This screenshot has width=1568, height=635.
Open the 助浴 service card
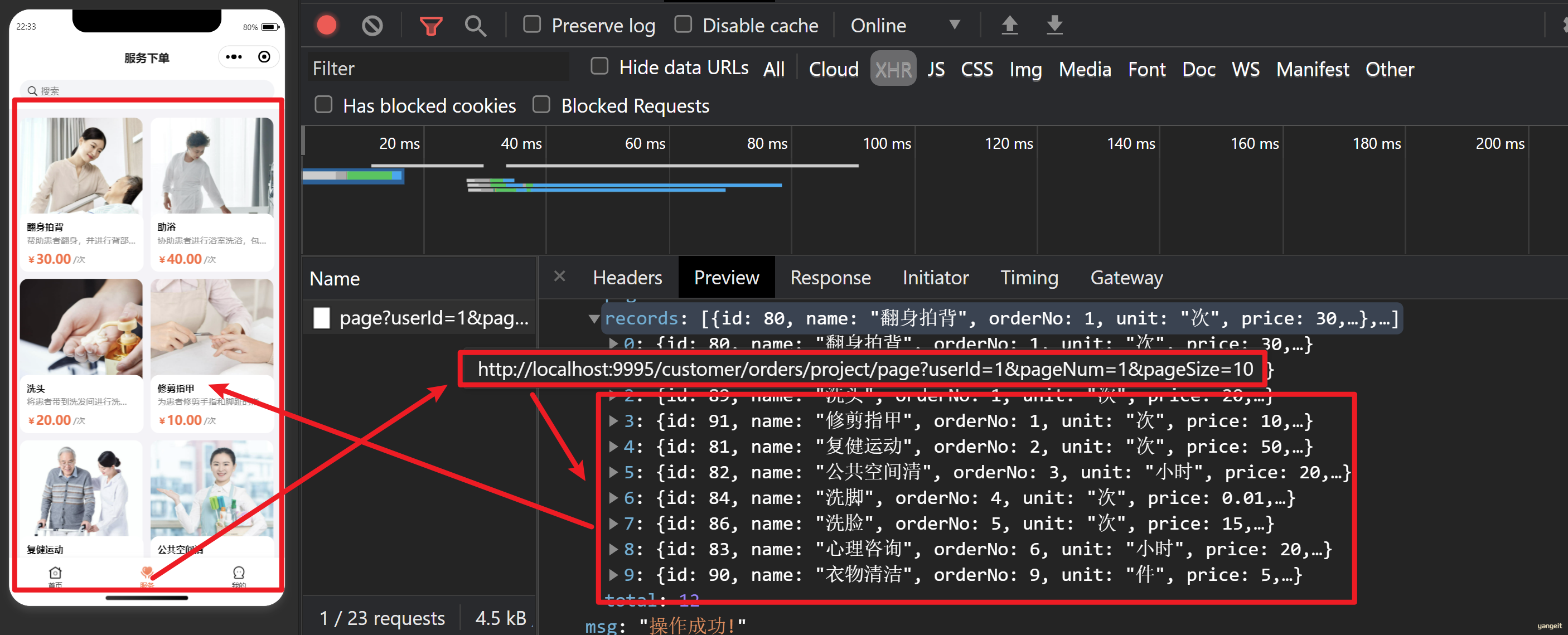(212, 193)
